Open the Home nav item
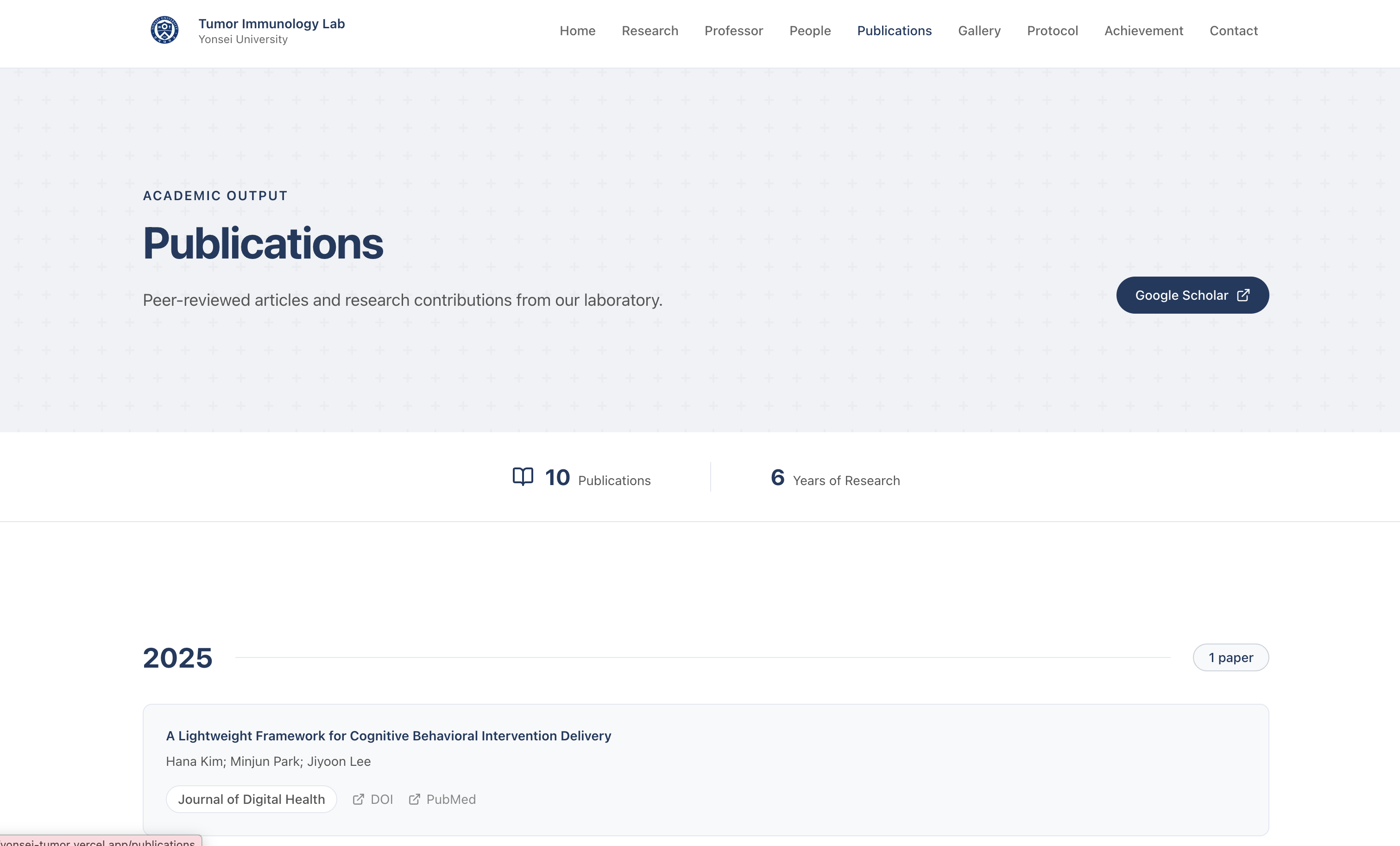 pos(577,31)
